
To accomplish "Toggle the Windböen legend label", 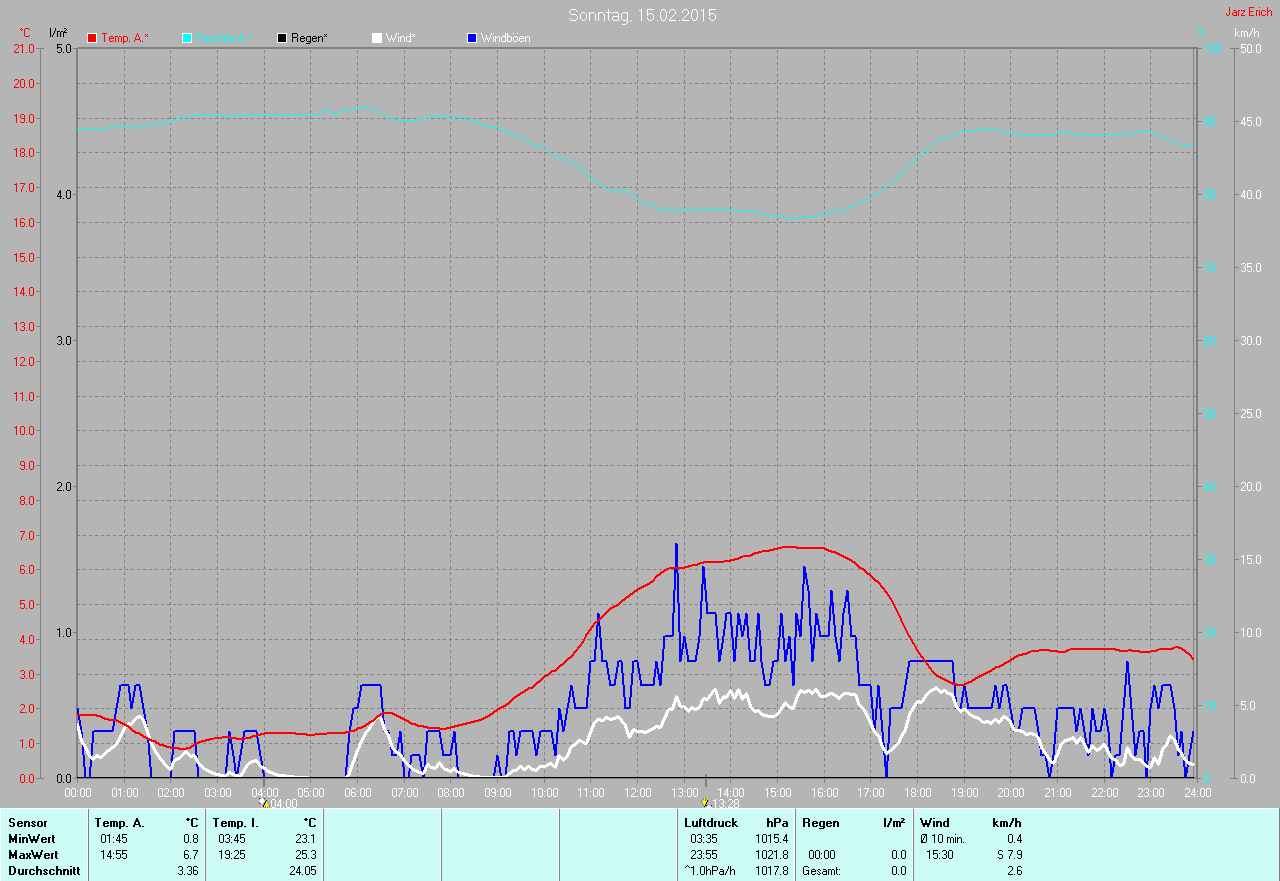I will pyautogui.click(x=505, y=38).
